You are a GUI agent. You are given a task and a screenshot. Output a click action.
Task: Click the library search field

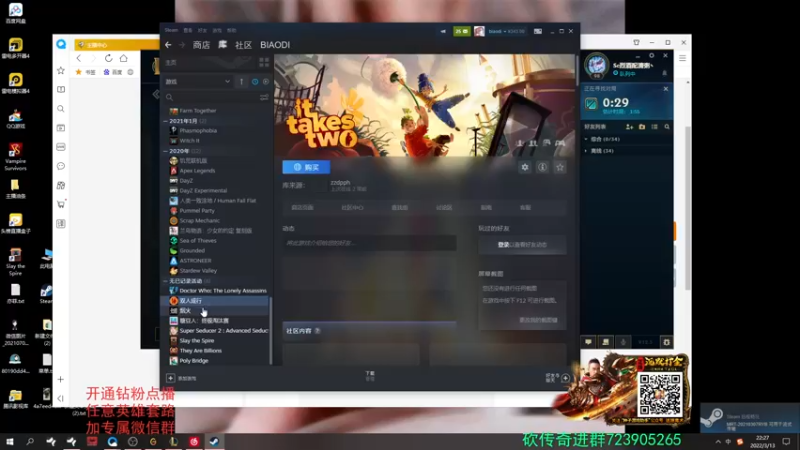pyautogui.click(x=212, y=97)
